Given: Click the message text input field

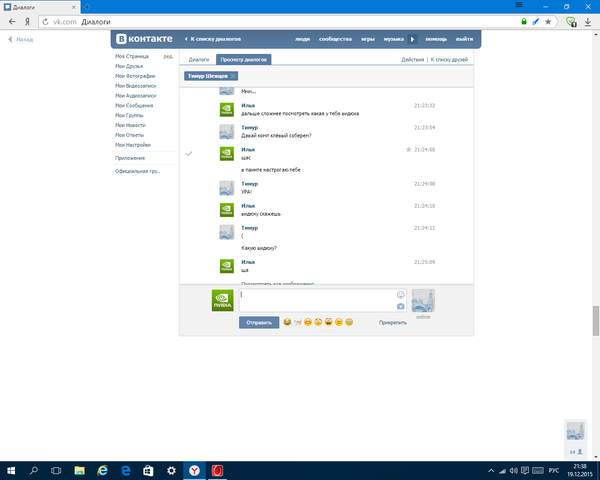Looking at the screenshot, I should point(315,299).
